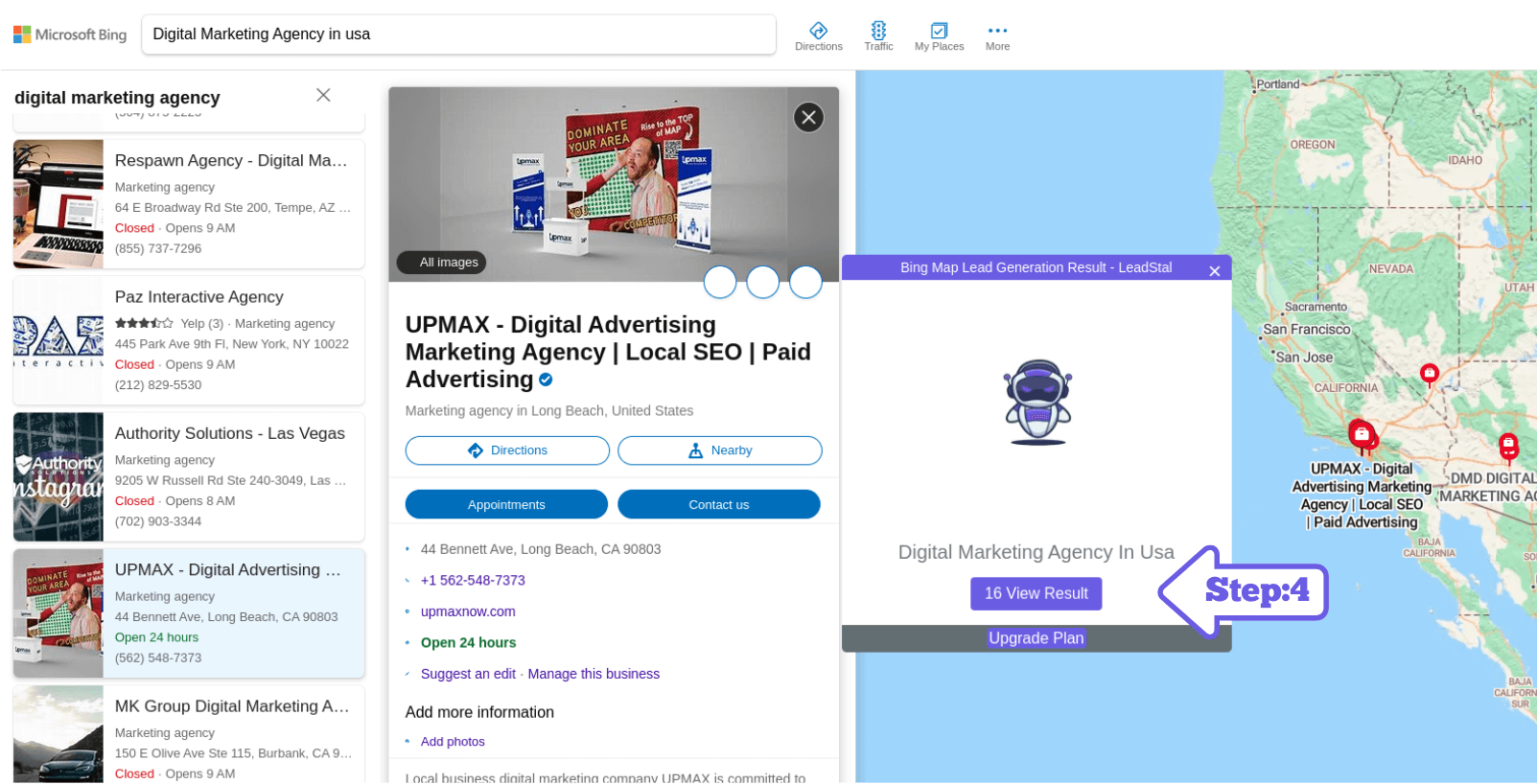The width and height of the screenshot is (1537, 784).
Task: Open the More options menu
Action: 997,36
